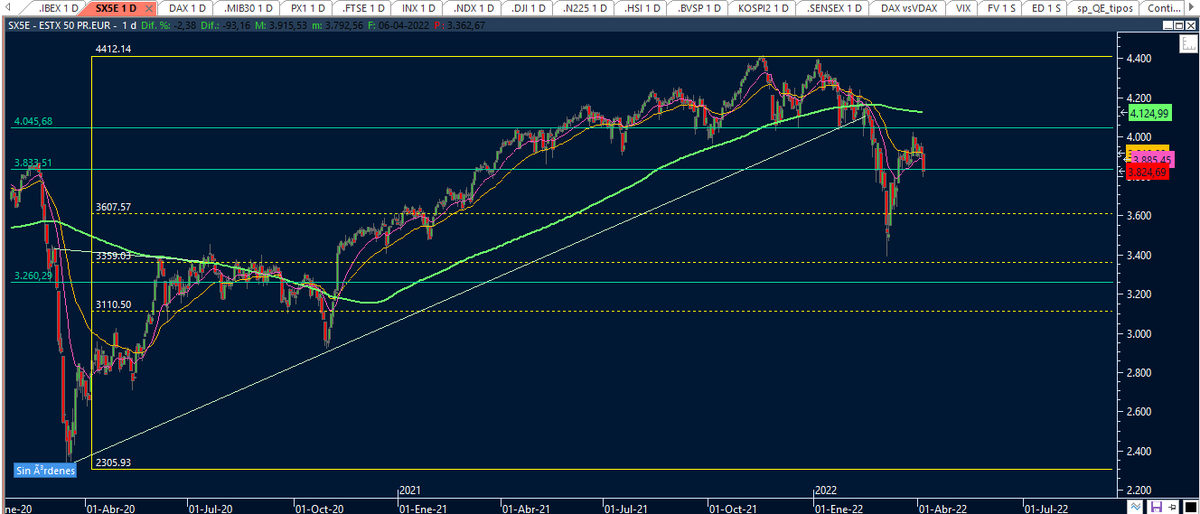
Task: Open the truncated Conti... tab
Action: [x=1163, y=8]
